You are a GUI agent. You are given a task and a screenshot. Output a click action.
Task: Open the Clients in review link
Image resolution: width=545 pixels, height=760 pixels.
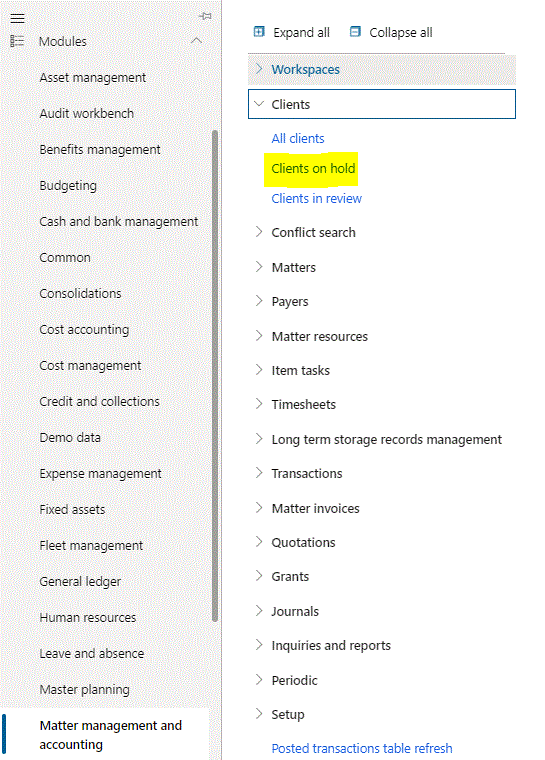(317, 199)
